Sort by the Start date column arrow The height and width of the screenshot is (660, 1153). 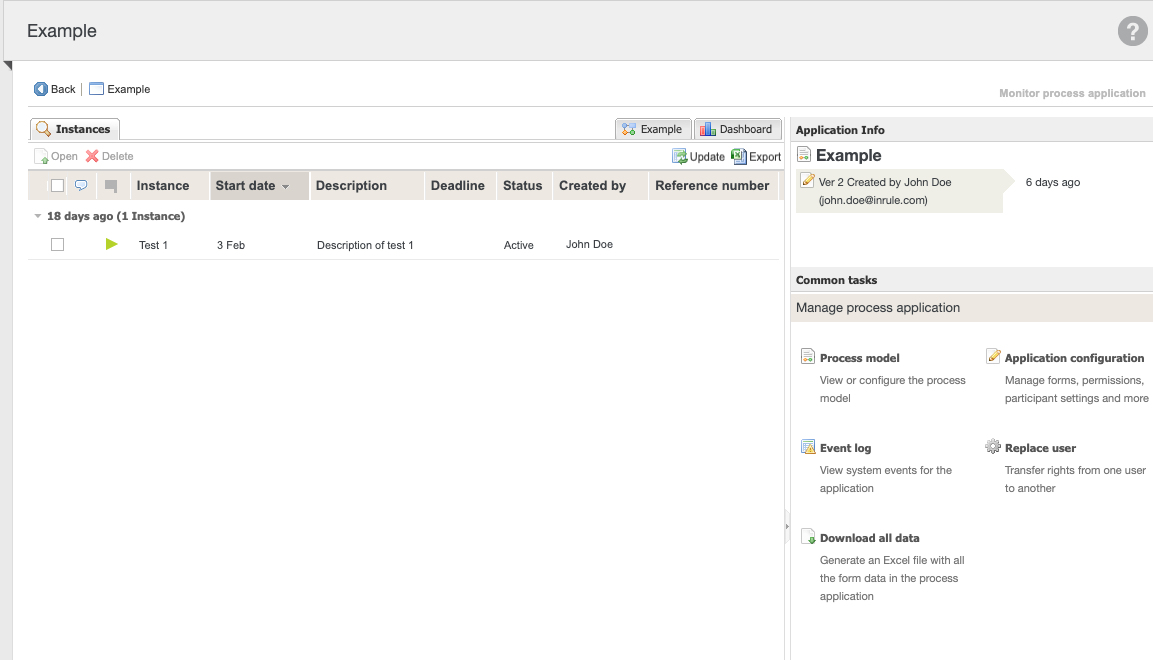(285, 187)
